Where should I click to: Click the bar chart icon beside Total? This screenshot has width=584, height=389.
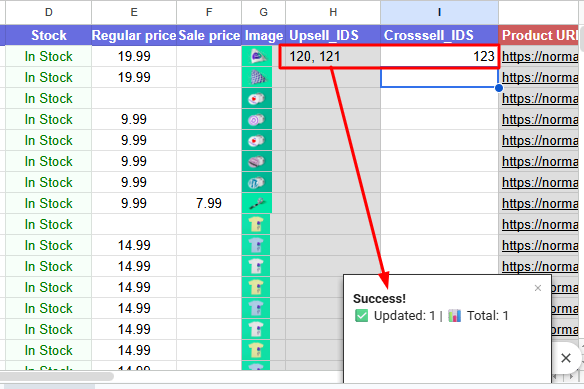coord(454,316)
